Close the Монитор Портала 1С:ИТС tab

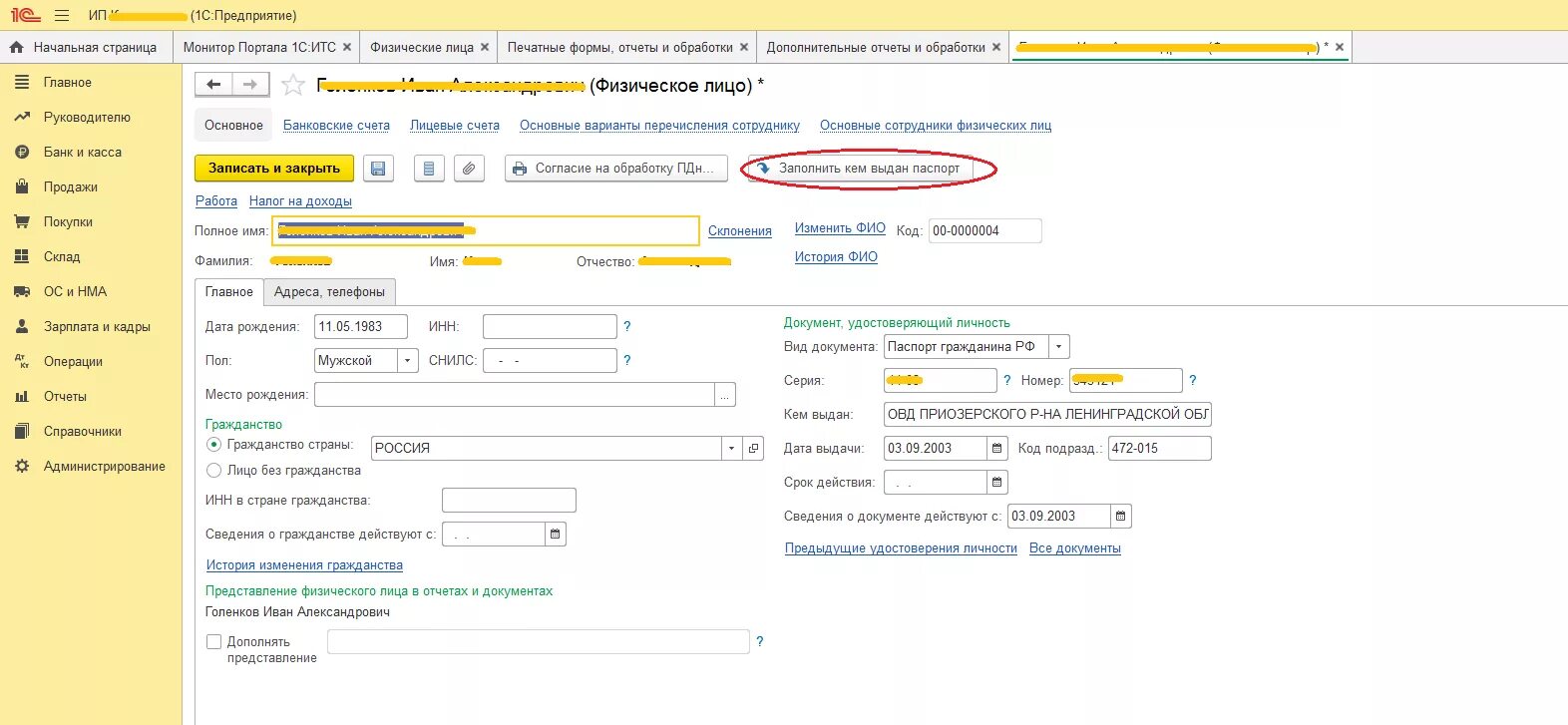(347, 47)
